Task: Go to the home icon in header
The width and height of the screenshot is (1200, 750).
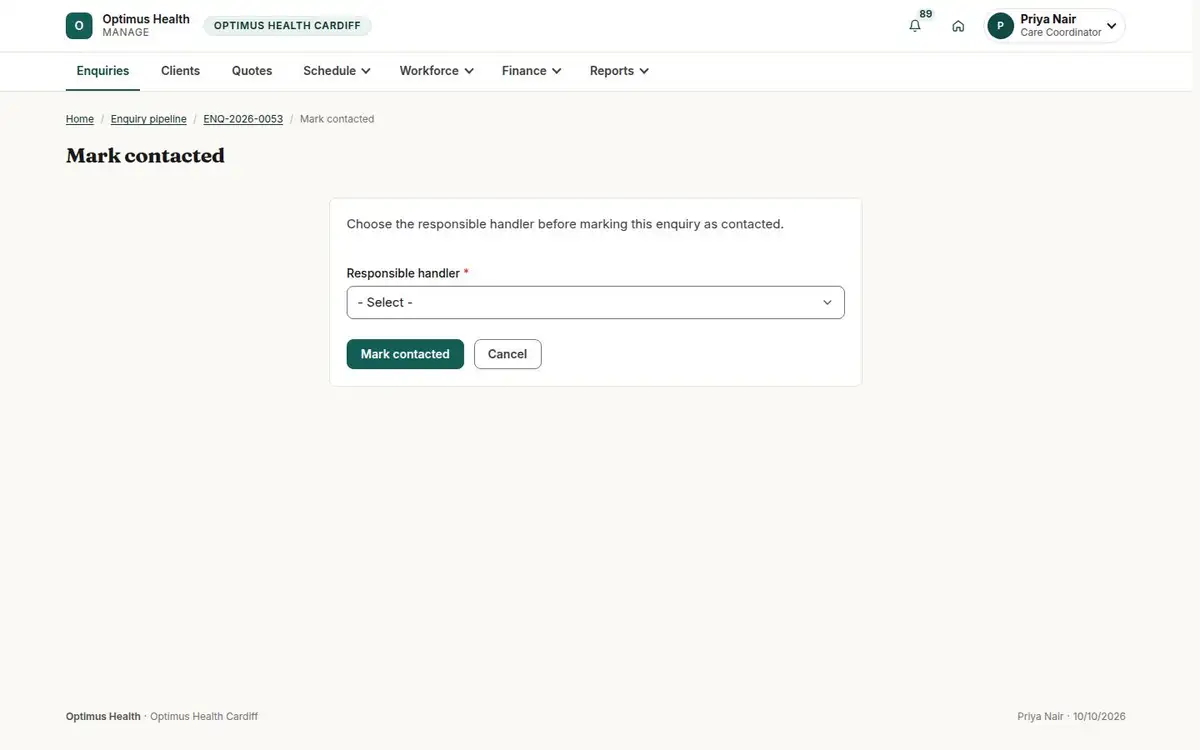Action: [x=958, y=26]
